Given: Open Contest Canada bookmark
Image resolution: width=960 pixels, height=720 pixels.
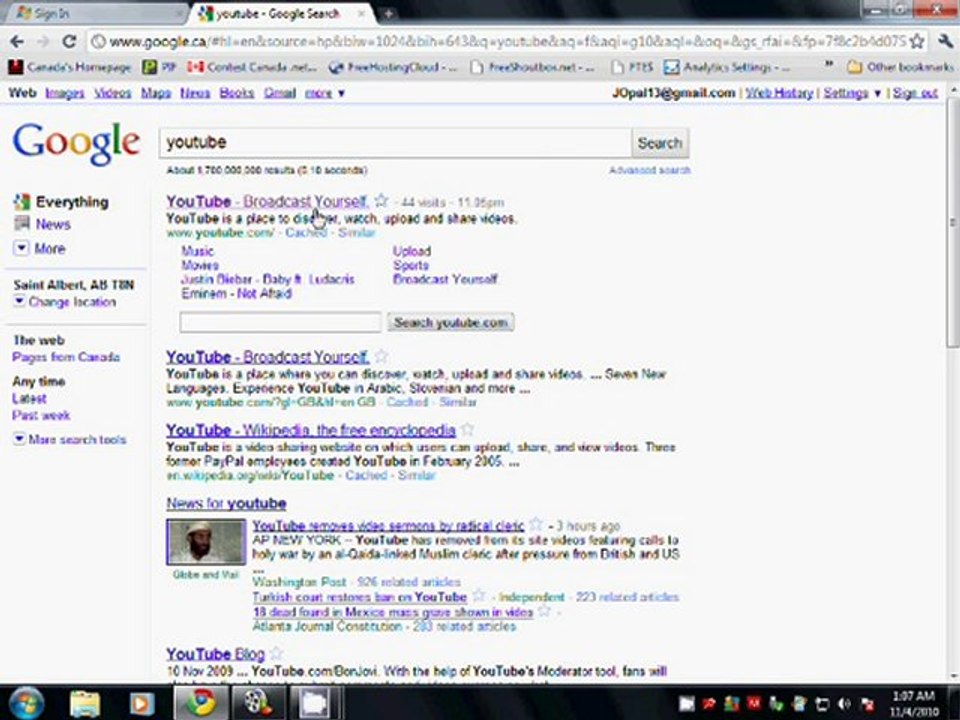Looking at the screenshot, I should point(252,67).
